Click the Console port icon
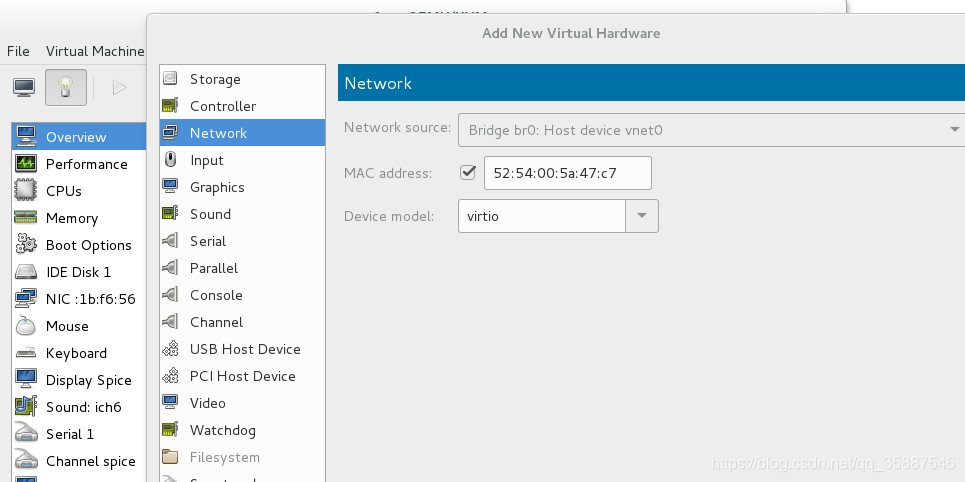The height and width of the screenshot is (482, 965). tap(170, 295)
